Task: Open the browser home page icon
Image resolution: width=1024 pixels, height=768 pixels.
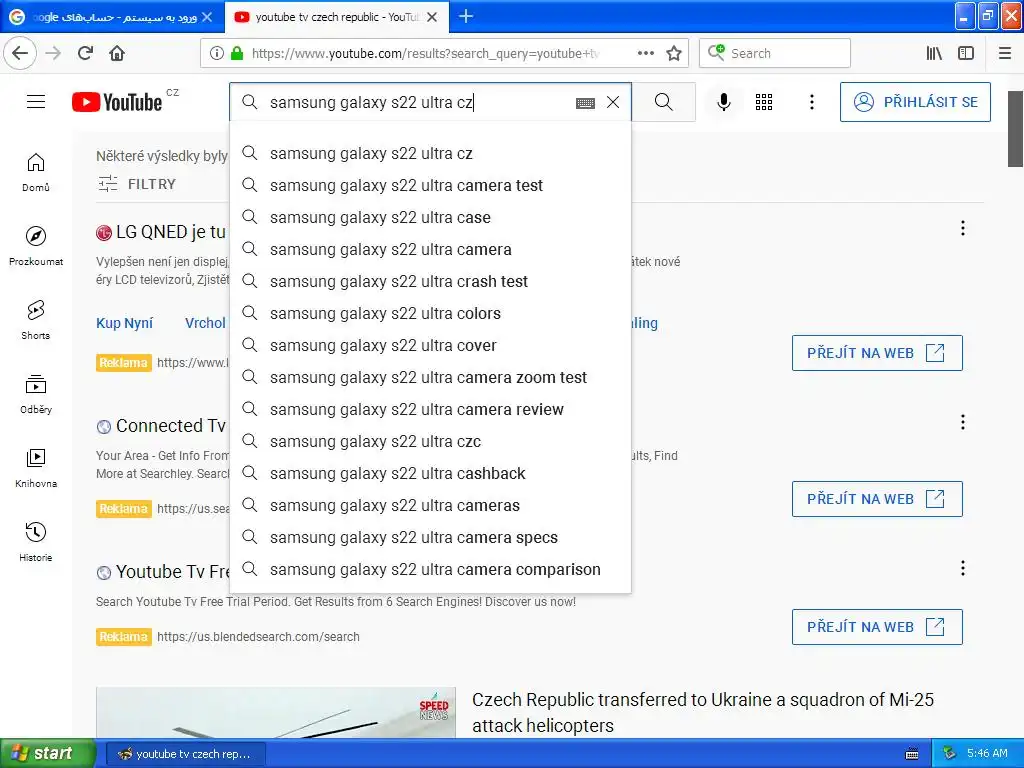Action: coord(117,53)
